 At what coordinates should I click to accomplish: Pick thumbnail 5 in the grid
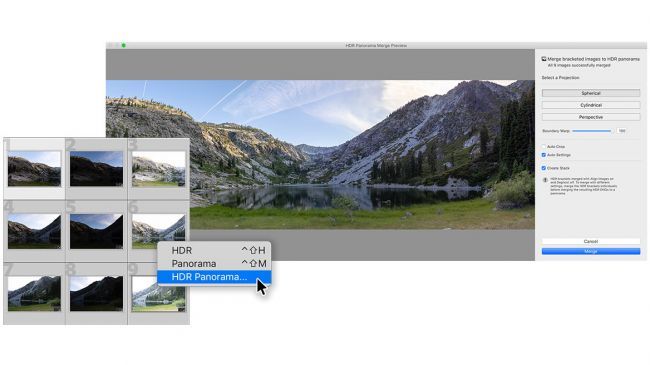coord(96,231)
